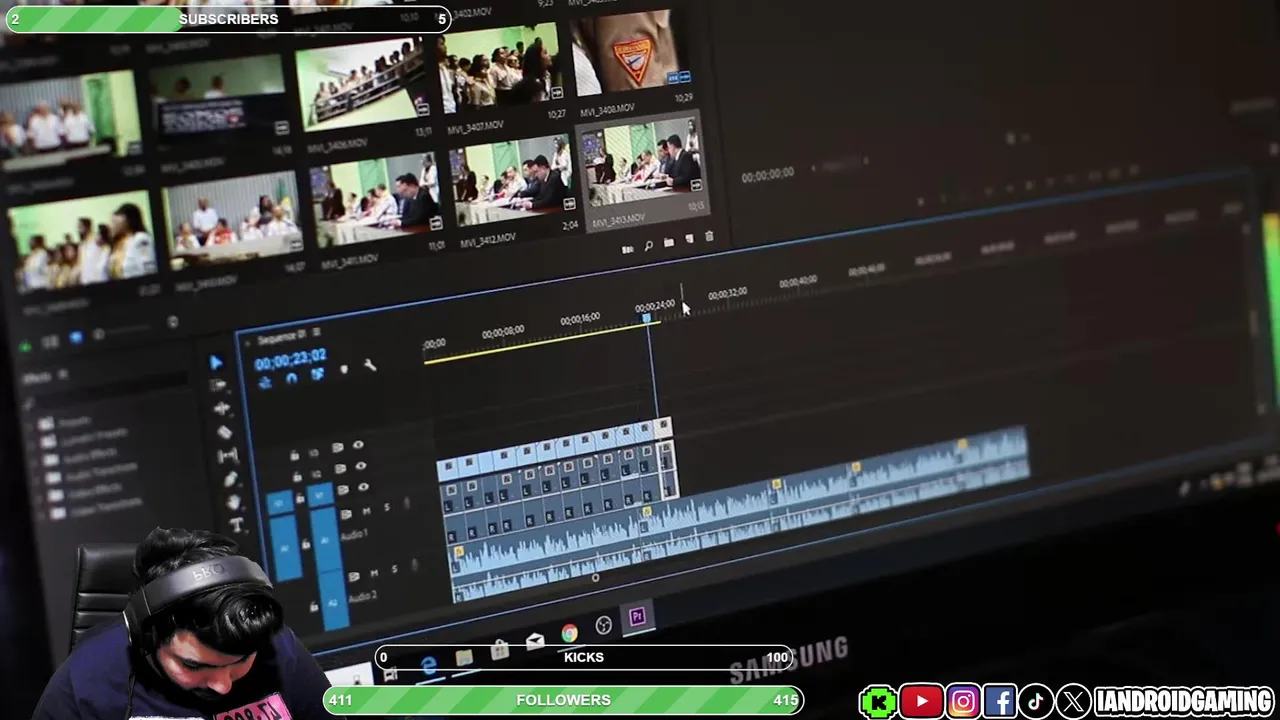Click the blue timeline playhead handle
Image resolution: width=1280 pixels, height=720 pixels.
pyautogui.click(x=647, y=319)
